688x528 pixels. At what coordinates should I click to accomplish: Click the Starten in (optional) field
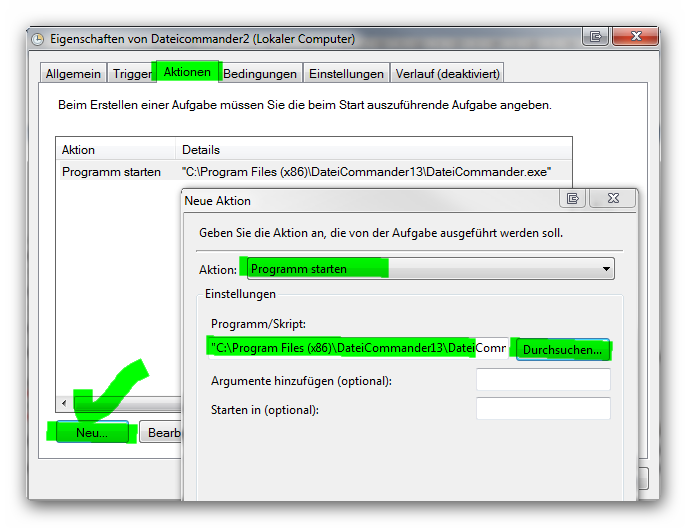tap(543, 409)
